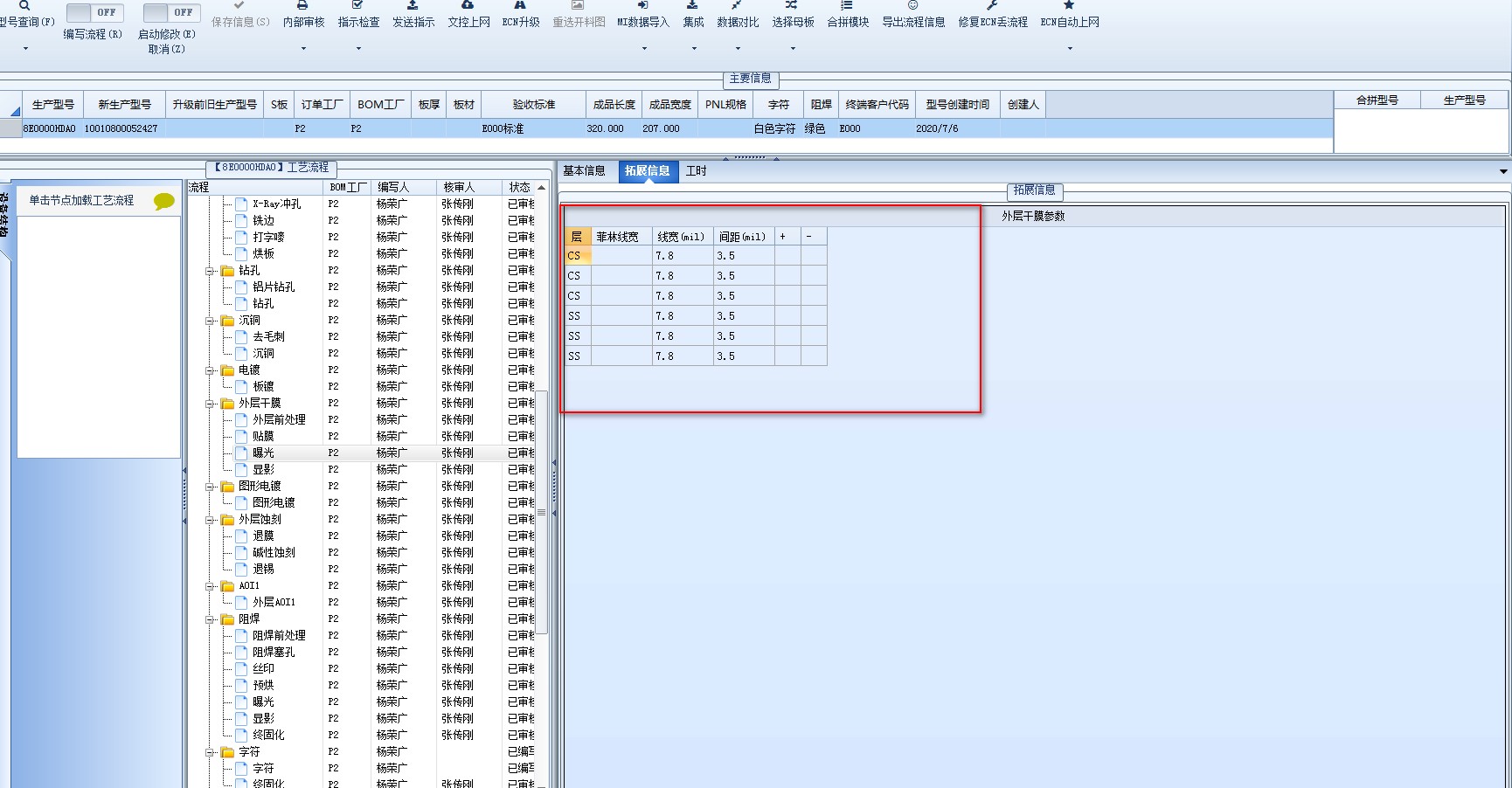Click the yellow speech bubble icon
The height and width of the screenshot is (788, 1512).
point(164,202)
